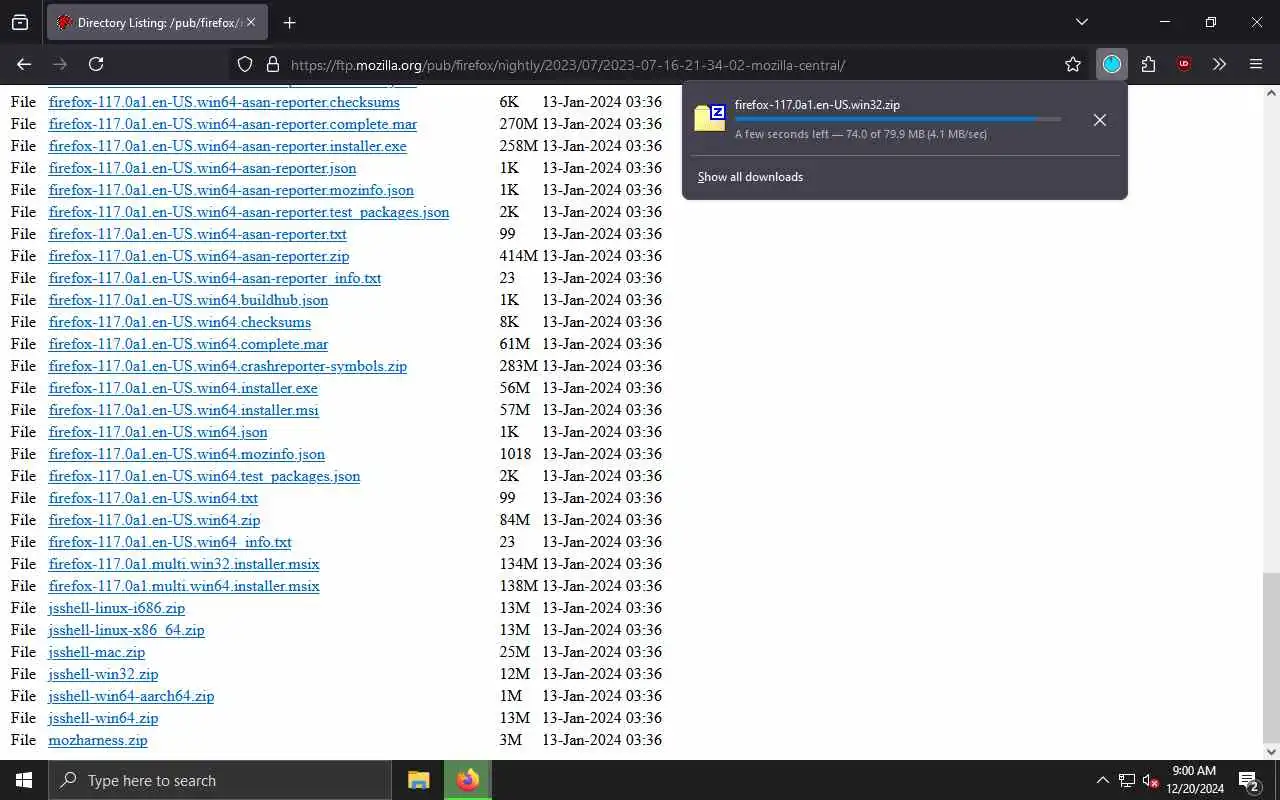The width and height of the screenshot is (1280, 800).
Task: Open firefox-117.0a1.en-US.win64.txt link
Action: pos(153,498)
